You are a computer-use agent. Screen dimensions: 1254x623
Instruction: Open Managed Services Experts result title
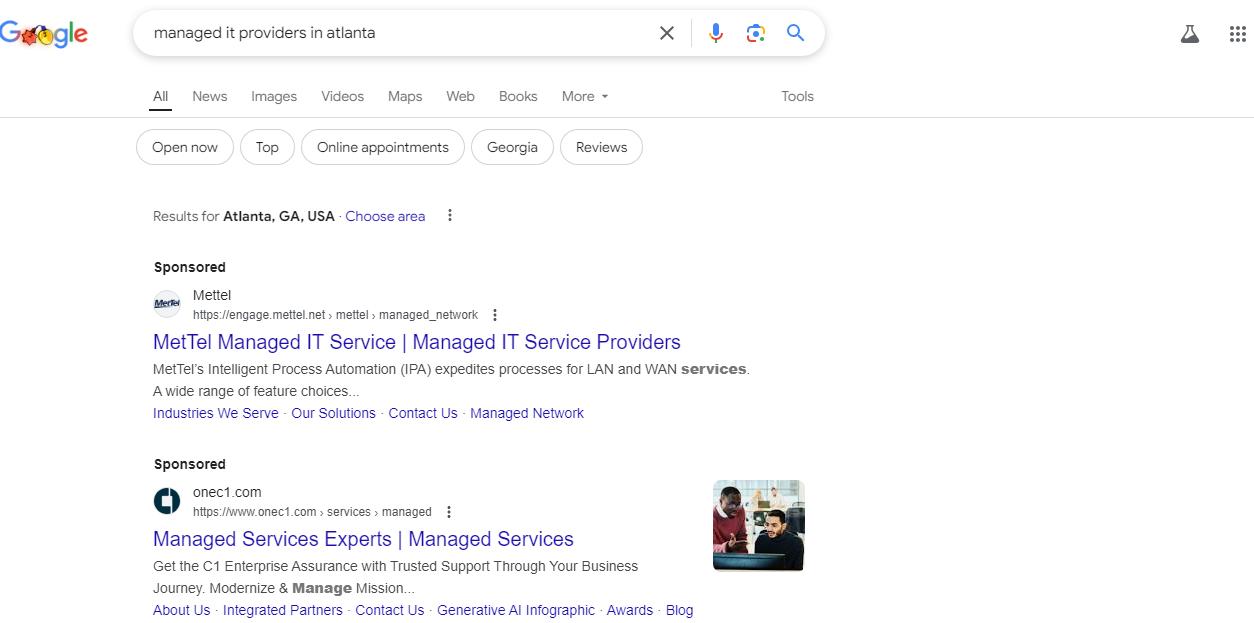(x=363, y=539)
